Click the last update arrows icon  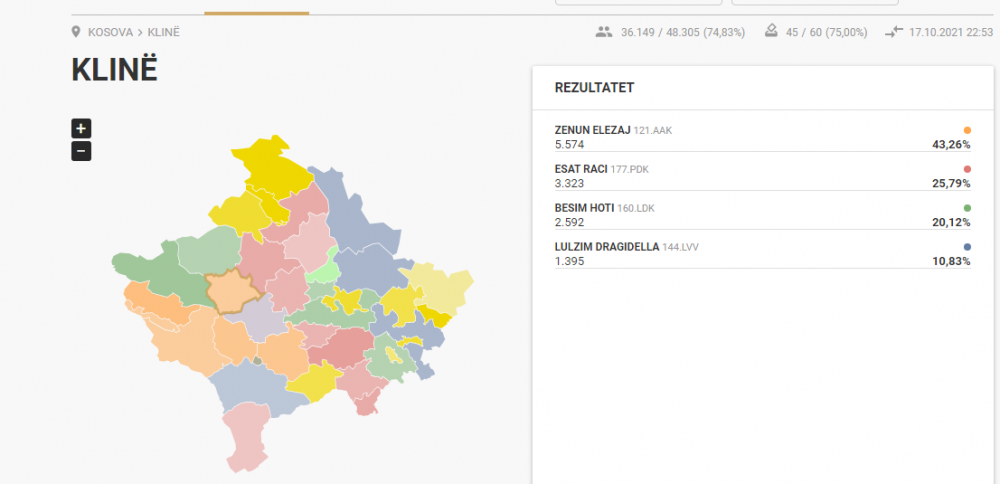click(x=894, y=32)
